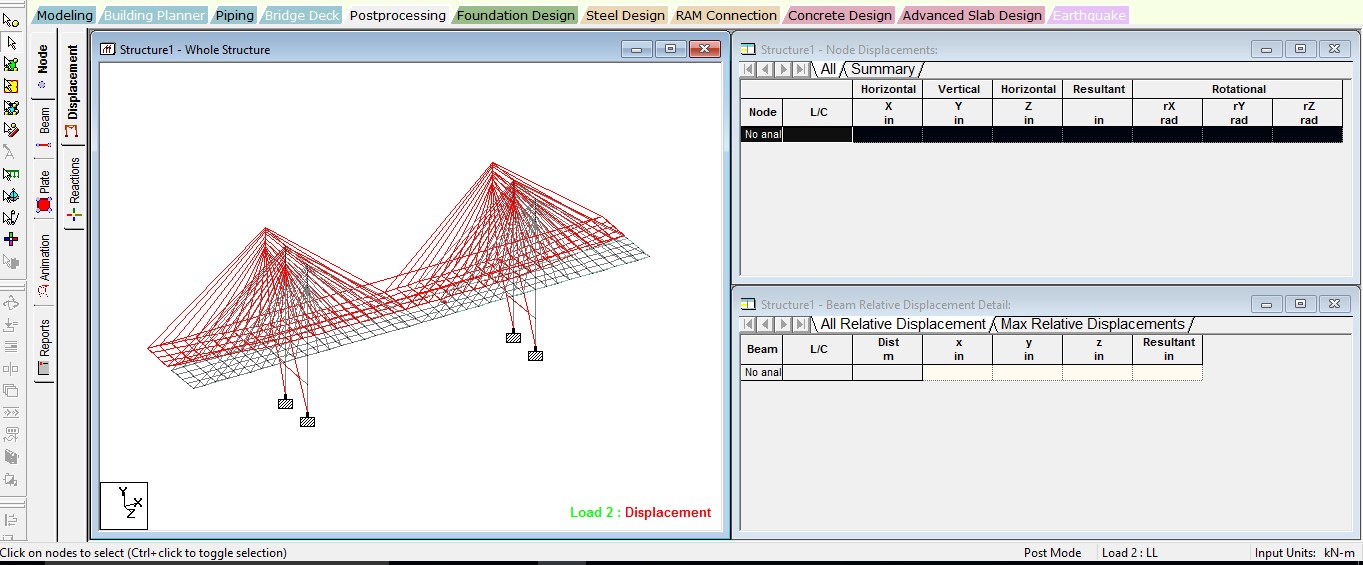Open the Max Relative Displacements tab

(x=1092, y=324)
